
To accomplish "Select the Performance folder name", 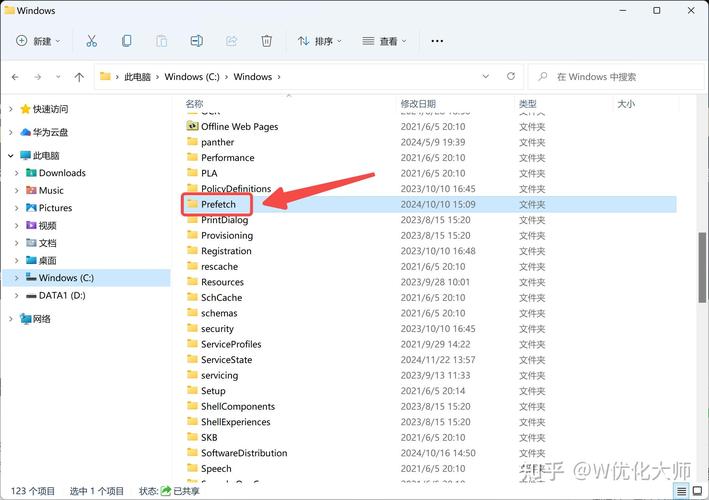I will coord(227,158).
